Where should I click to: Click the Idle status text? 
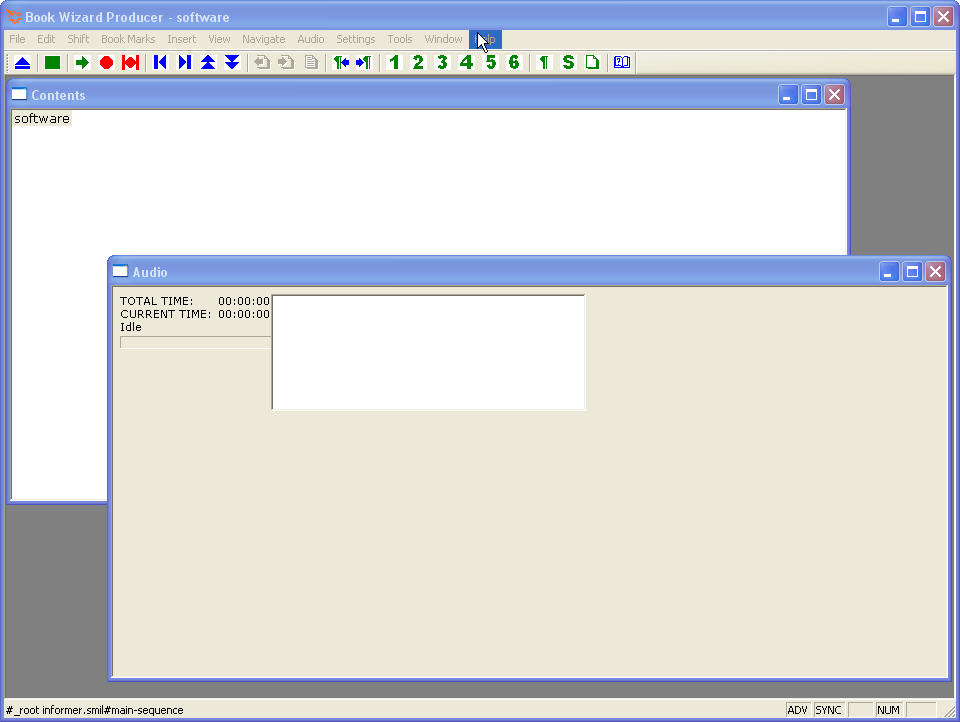click(130, 327)
